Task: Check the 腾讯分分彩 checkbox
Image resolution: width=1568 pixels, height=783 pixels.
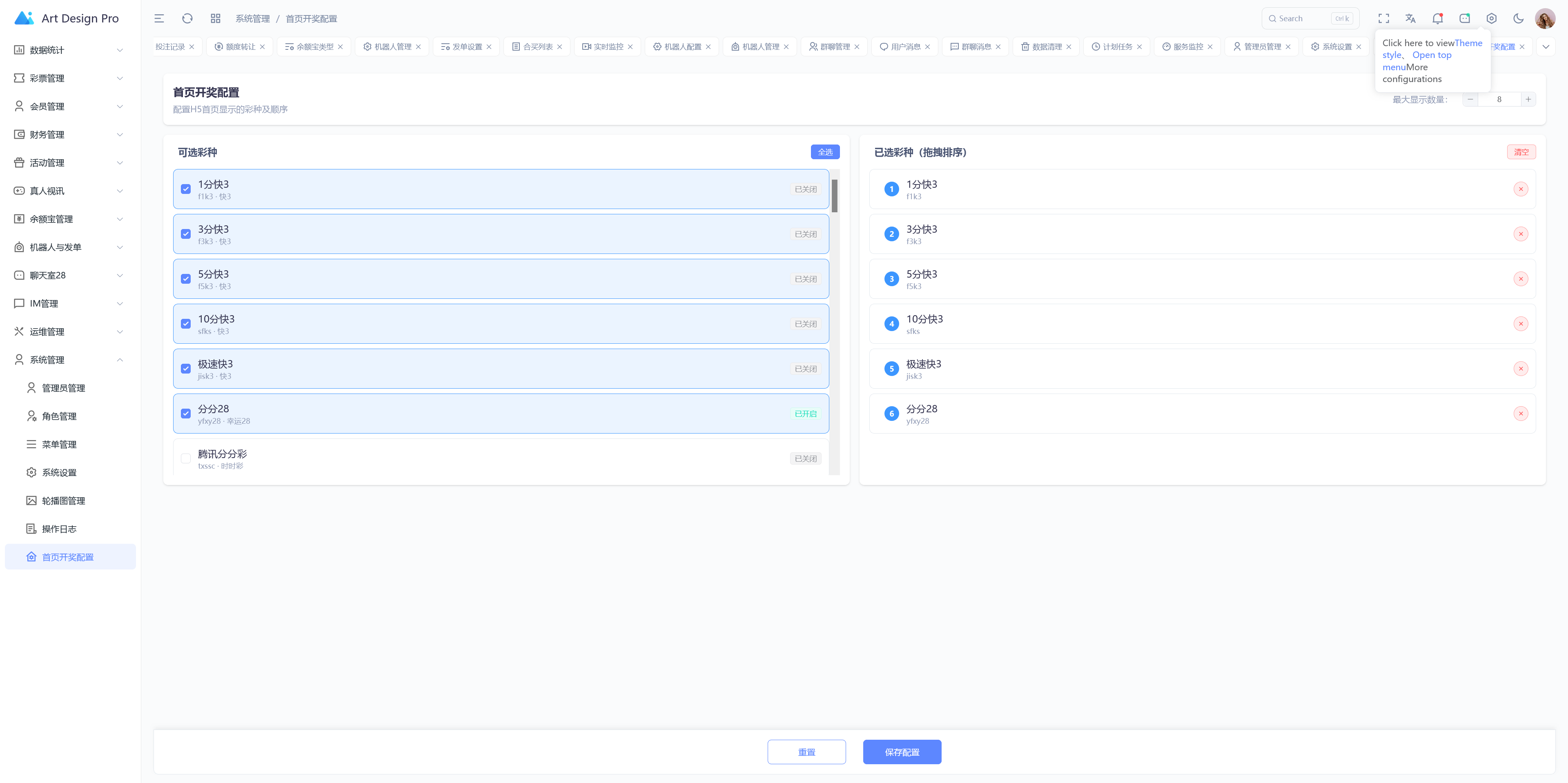Action: coord(186,459)
